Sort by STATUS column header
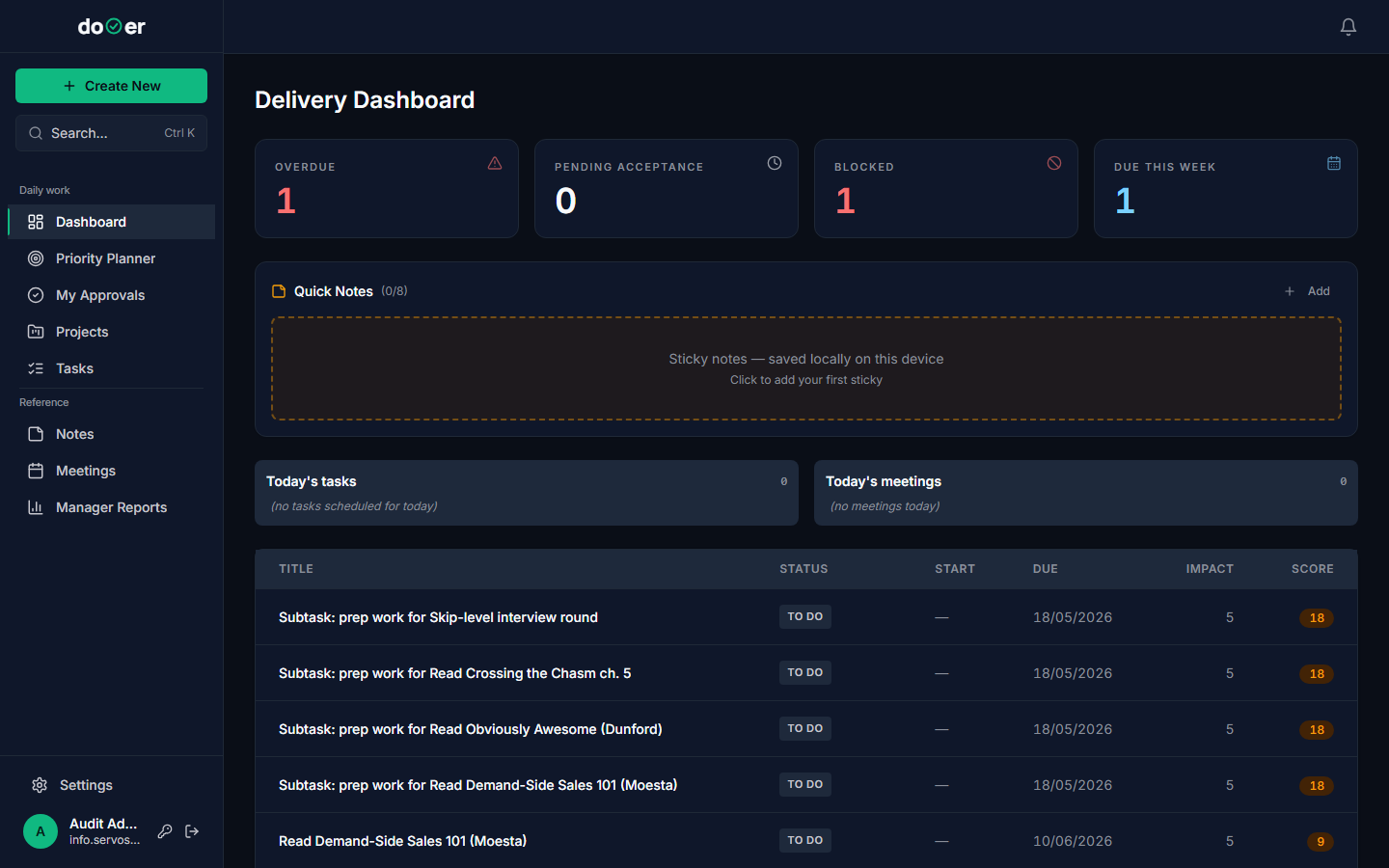Screen dimensions: 1389x868 pos(803,569)
